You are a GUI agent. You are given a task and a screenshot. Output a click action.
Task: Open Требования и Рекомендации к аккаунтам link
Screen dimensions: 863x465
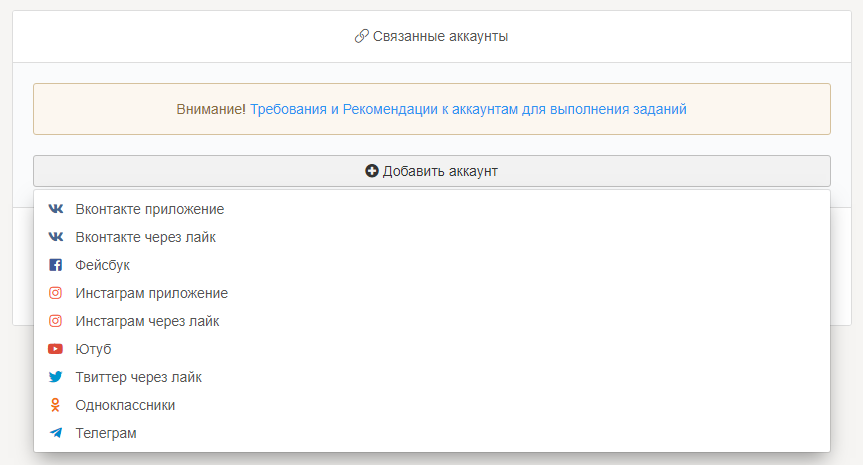[468, 109]
